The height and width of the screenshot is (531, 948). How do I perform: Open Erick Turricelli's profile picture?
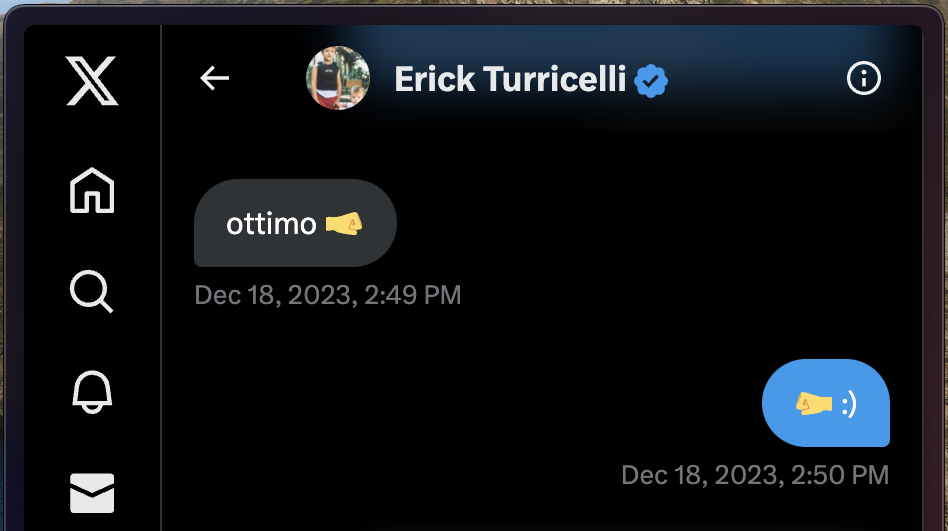[338, 78]
